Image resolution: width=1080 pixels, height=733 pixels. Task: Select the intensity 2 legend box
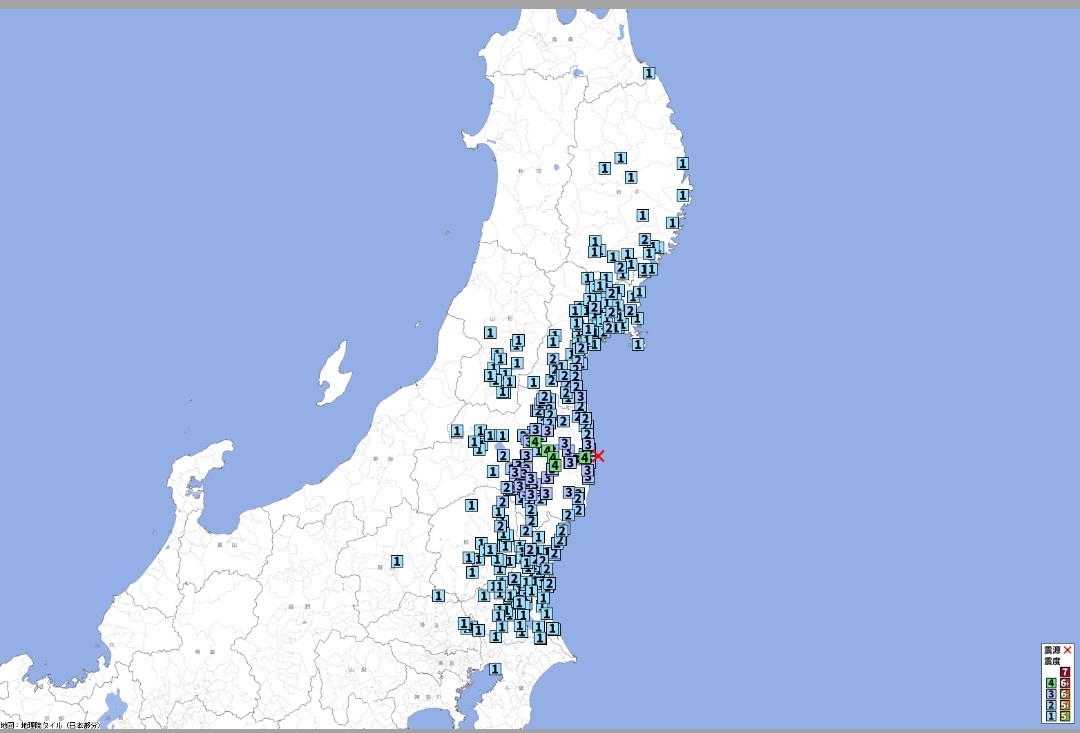coord(1051,705)
